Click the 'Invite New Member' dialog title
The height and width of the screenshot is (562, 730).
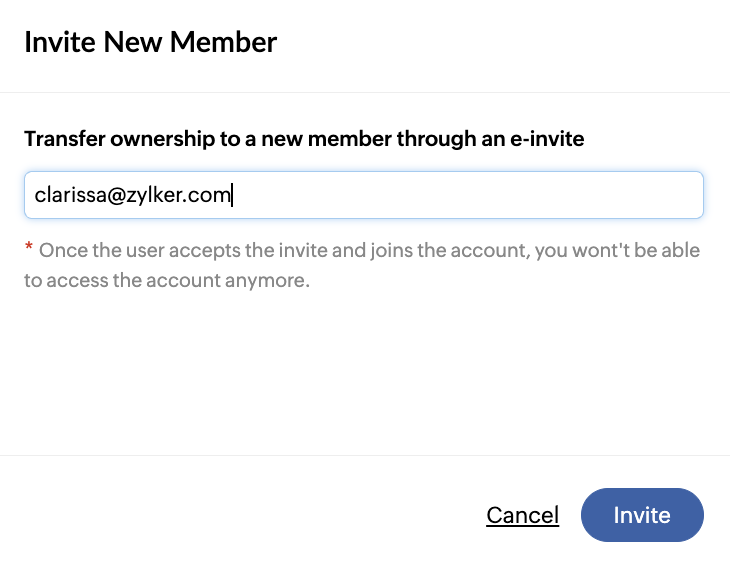[x=150, y=42]
